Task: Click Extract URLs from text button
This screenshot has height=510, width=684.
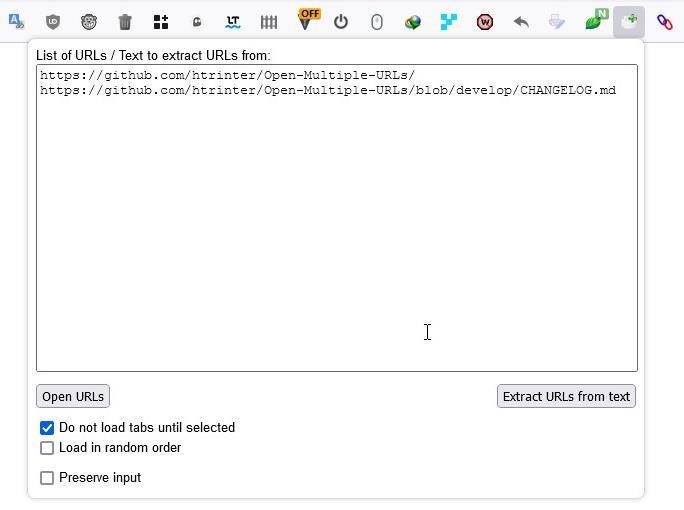Action: point(566,396)
